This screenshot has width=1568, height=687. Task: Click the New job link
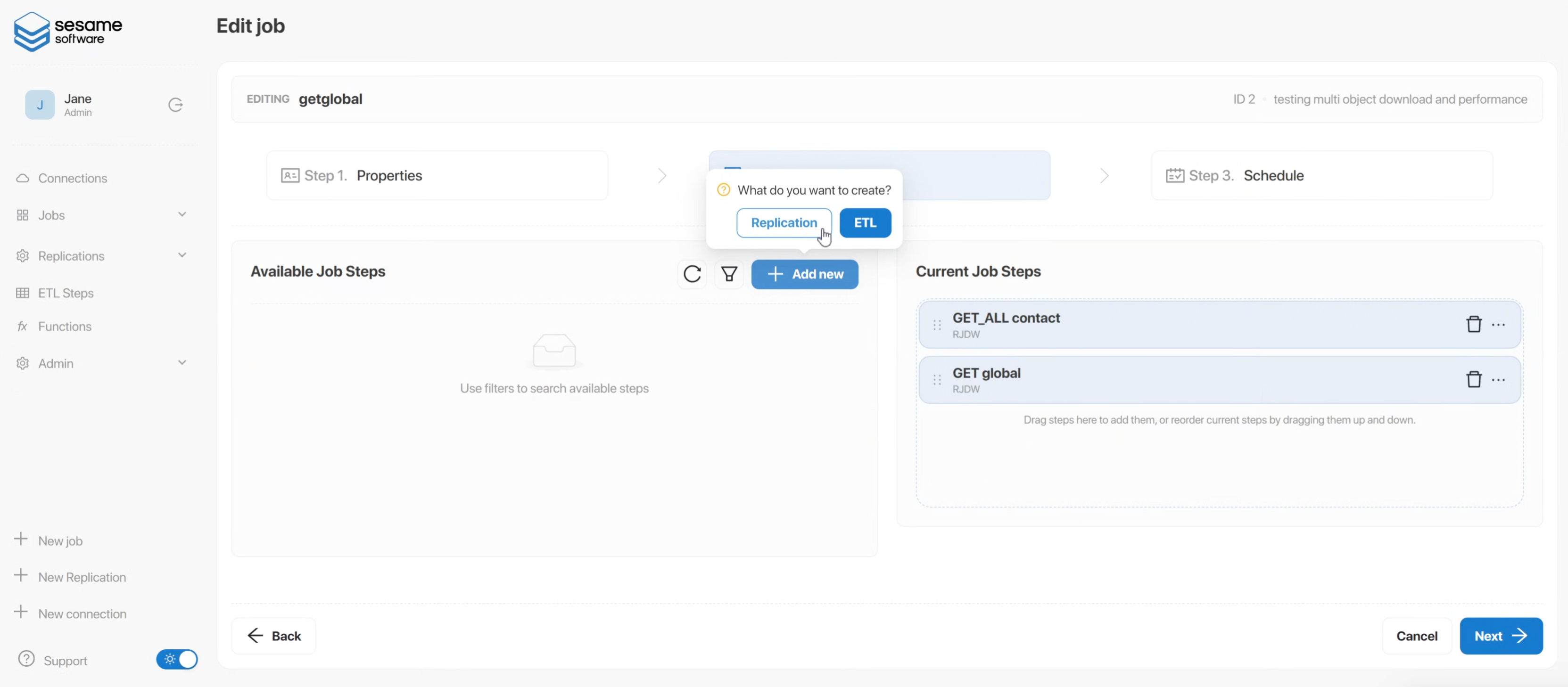coord(60,541)
